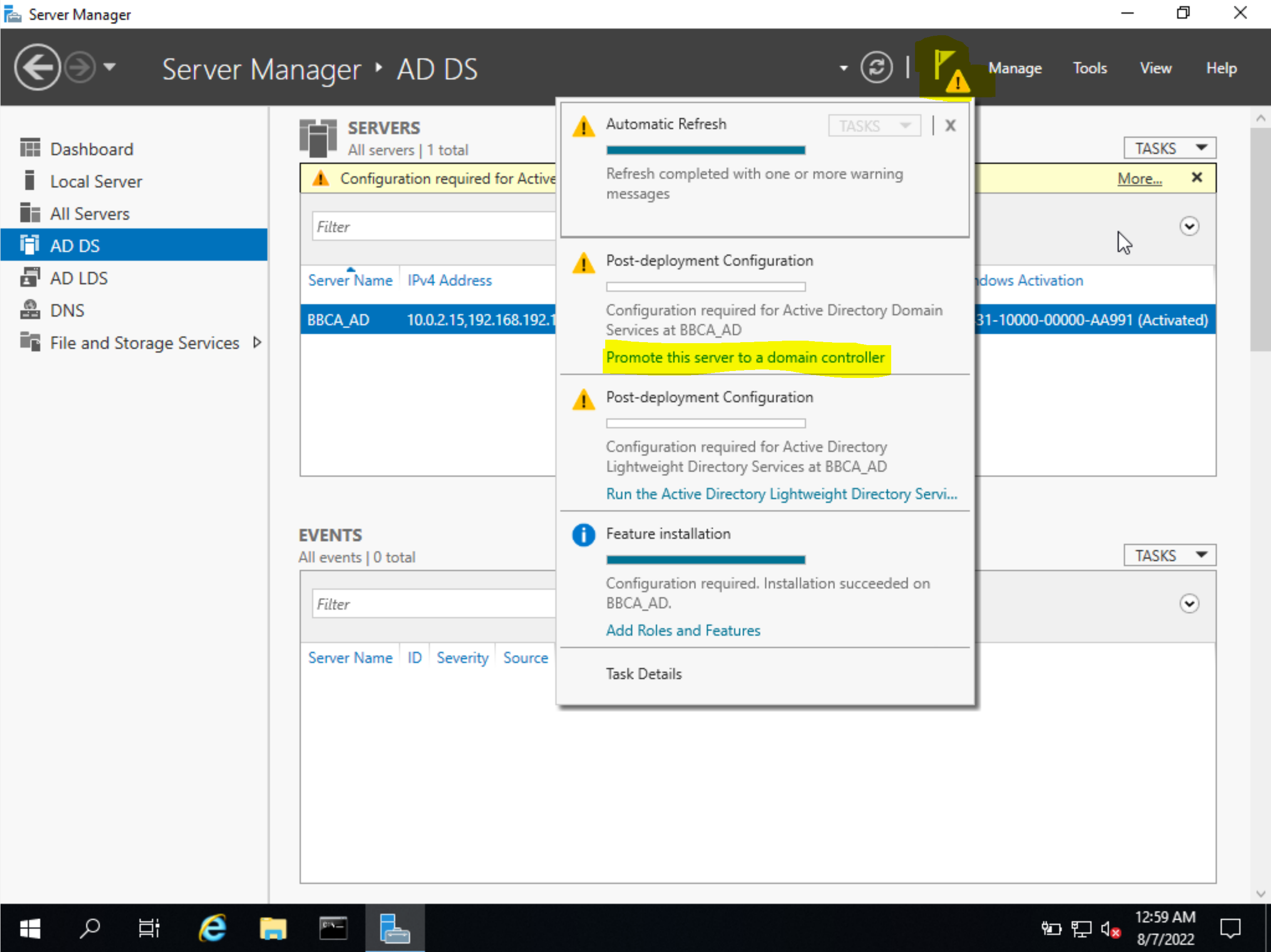Click the Local Server sidebar icon

click(30, 180)
